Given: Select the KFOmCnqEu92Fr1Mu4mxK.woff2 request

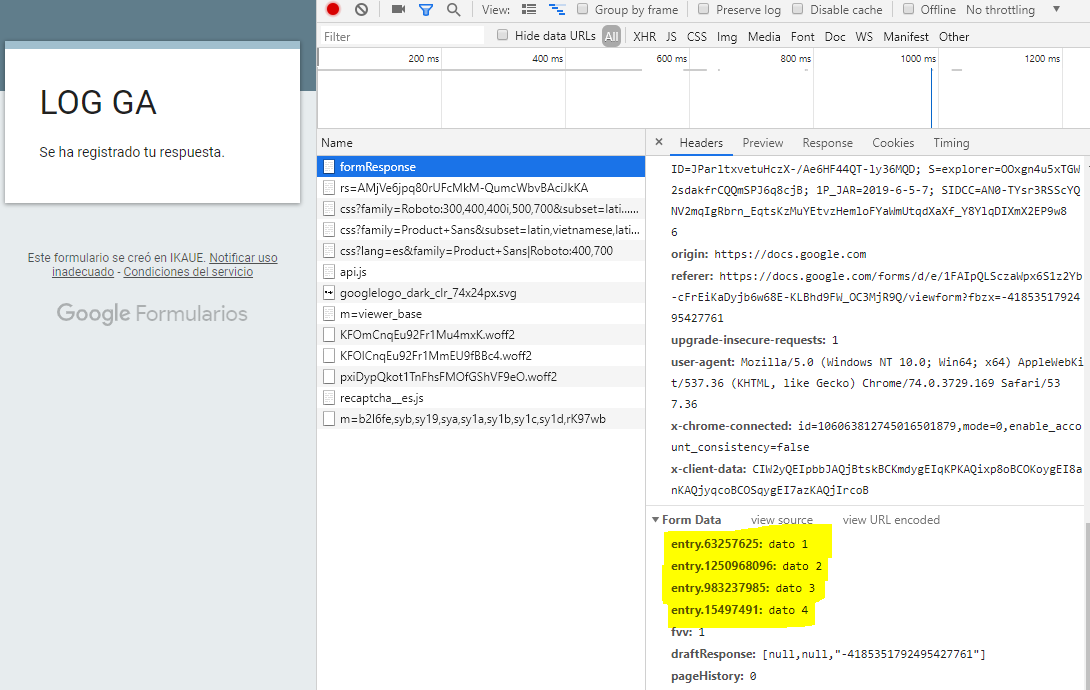Looking at the screenshot, I should tap(481, 334).
